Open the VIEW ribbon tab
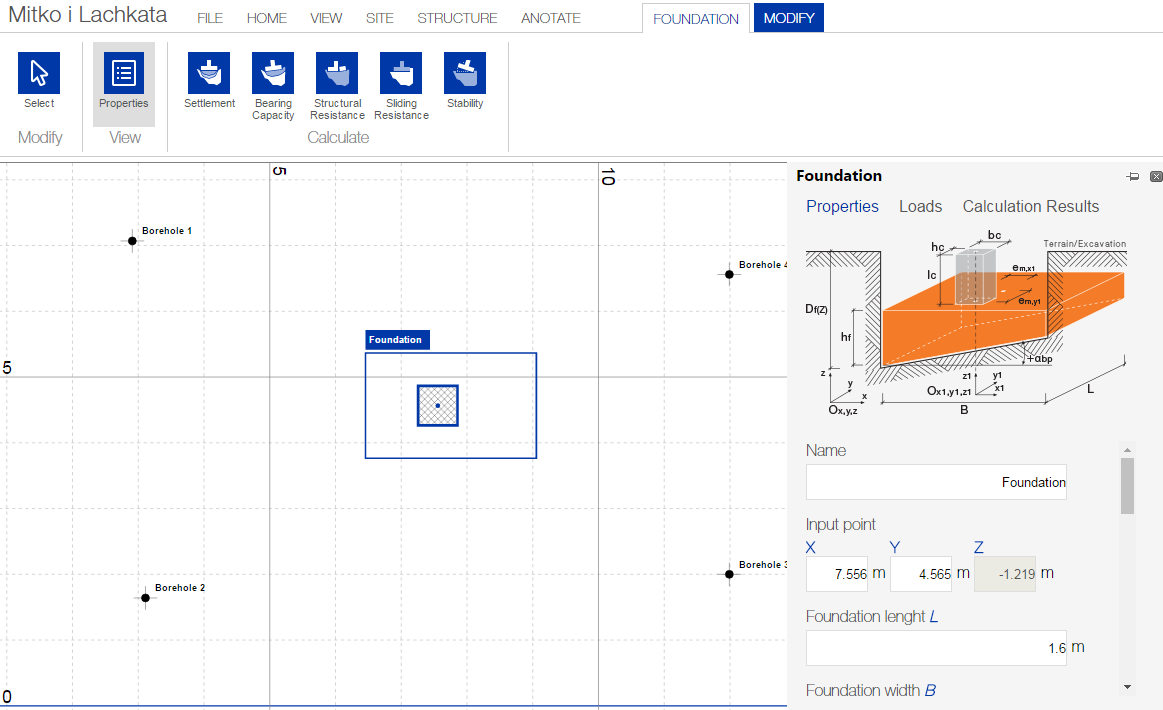 (326, 19)
